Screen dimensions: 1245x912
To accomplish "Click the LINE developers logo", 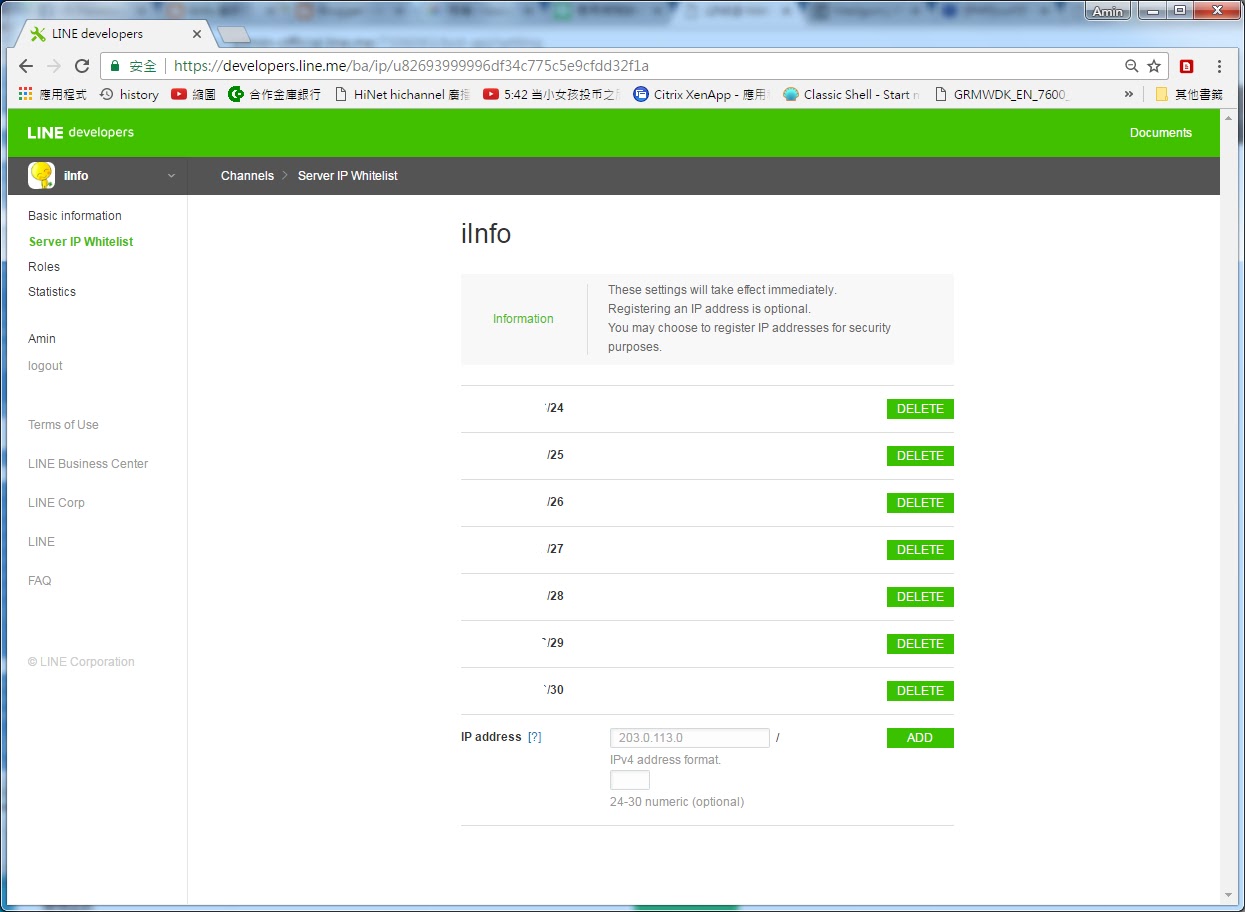I will (x=80, y=132).
